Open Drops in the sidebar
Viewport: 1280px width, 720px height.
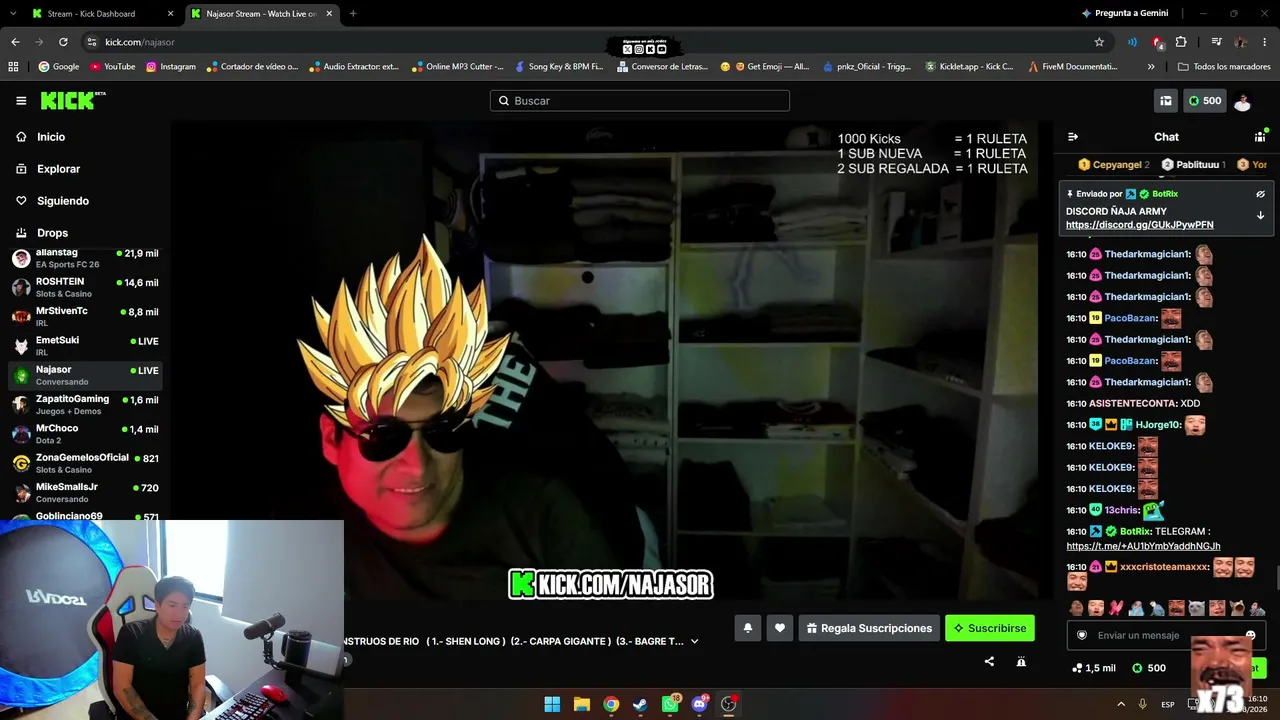[52, 233]
